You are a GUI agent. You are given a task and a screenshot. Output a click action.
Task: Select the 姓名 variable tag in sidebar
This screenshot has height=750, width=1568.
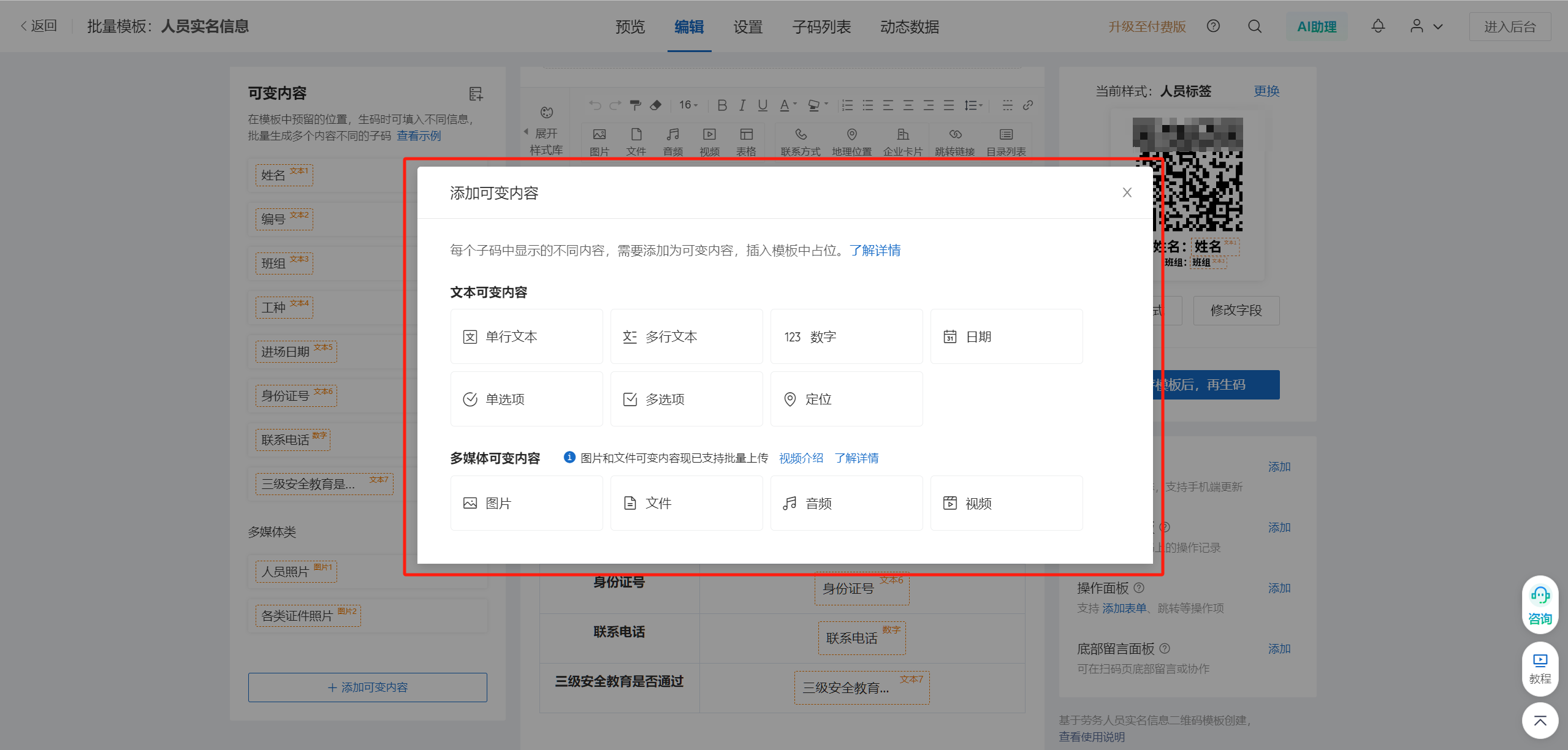coord(284,175)
